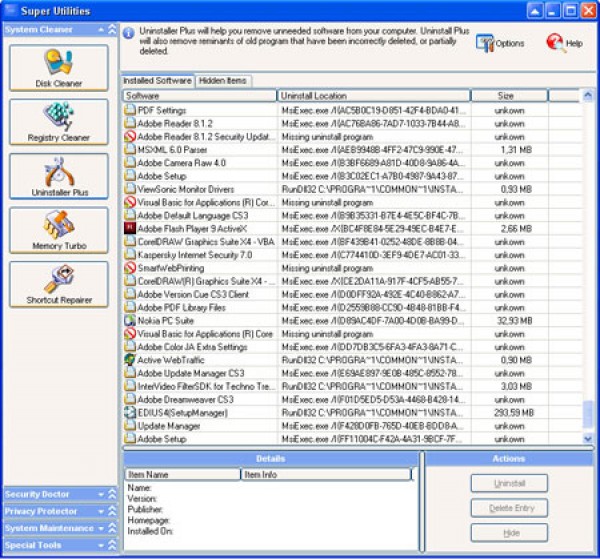Switch to the Installed Software tab
Image resolution: width=600 pixels, height=559 pixels.
point(157,80)
